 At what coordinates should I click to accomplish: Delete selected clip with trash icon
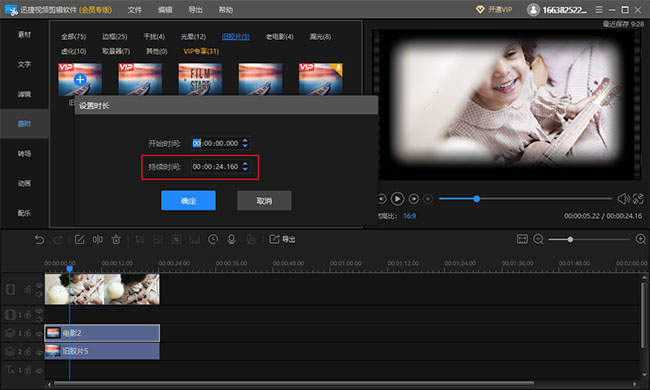(x=116, y=240)
